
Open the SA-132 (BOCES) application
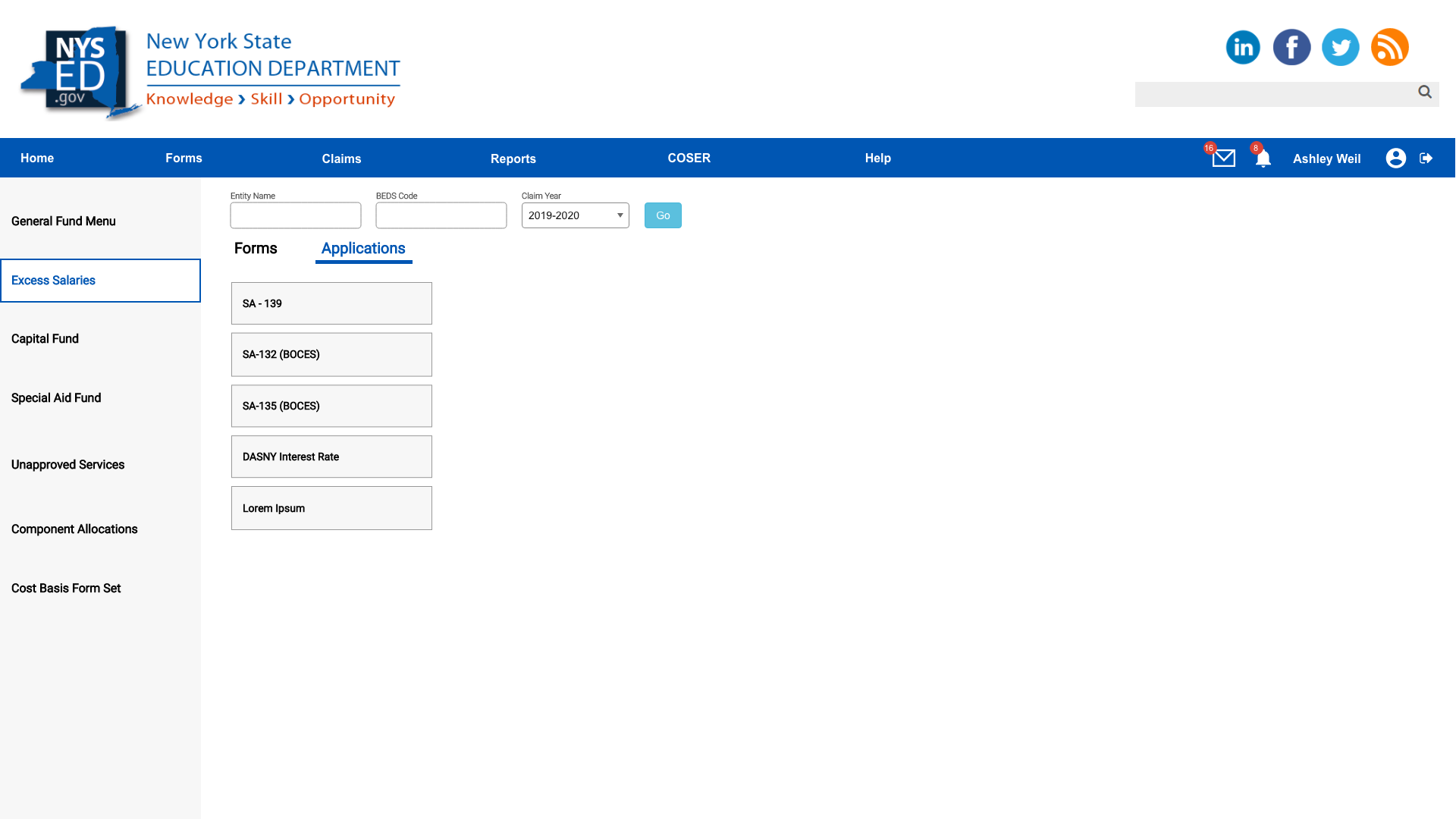pos(331,354)
